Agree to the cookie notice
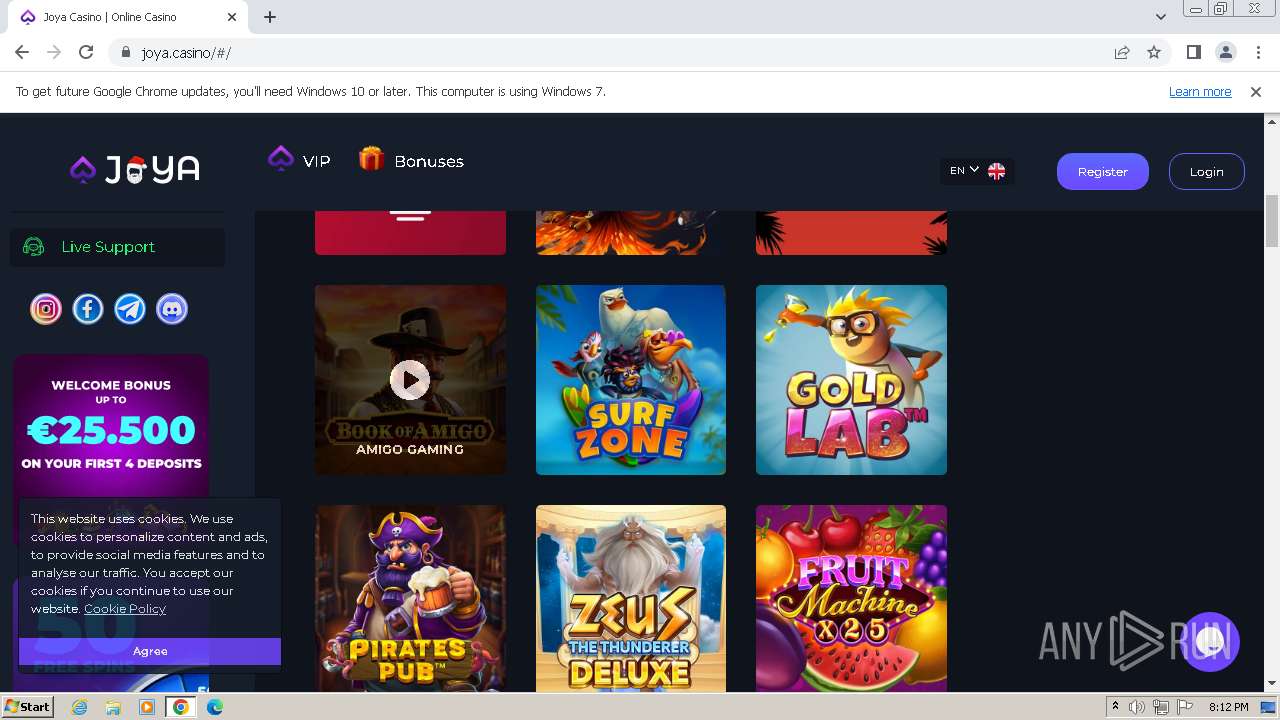Viewport: 1280px width, 720px height. click(150, 651)
